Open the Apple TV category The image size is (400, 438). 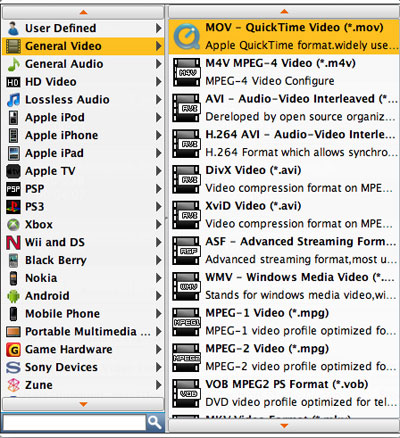pos(83,171)
